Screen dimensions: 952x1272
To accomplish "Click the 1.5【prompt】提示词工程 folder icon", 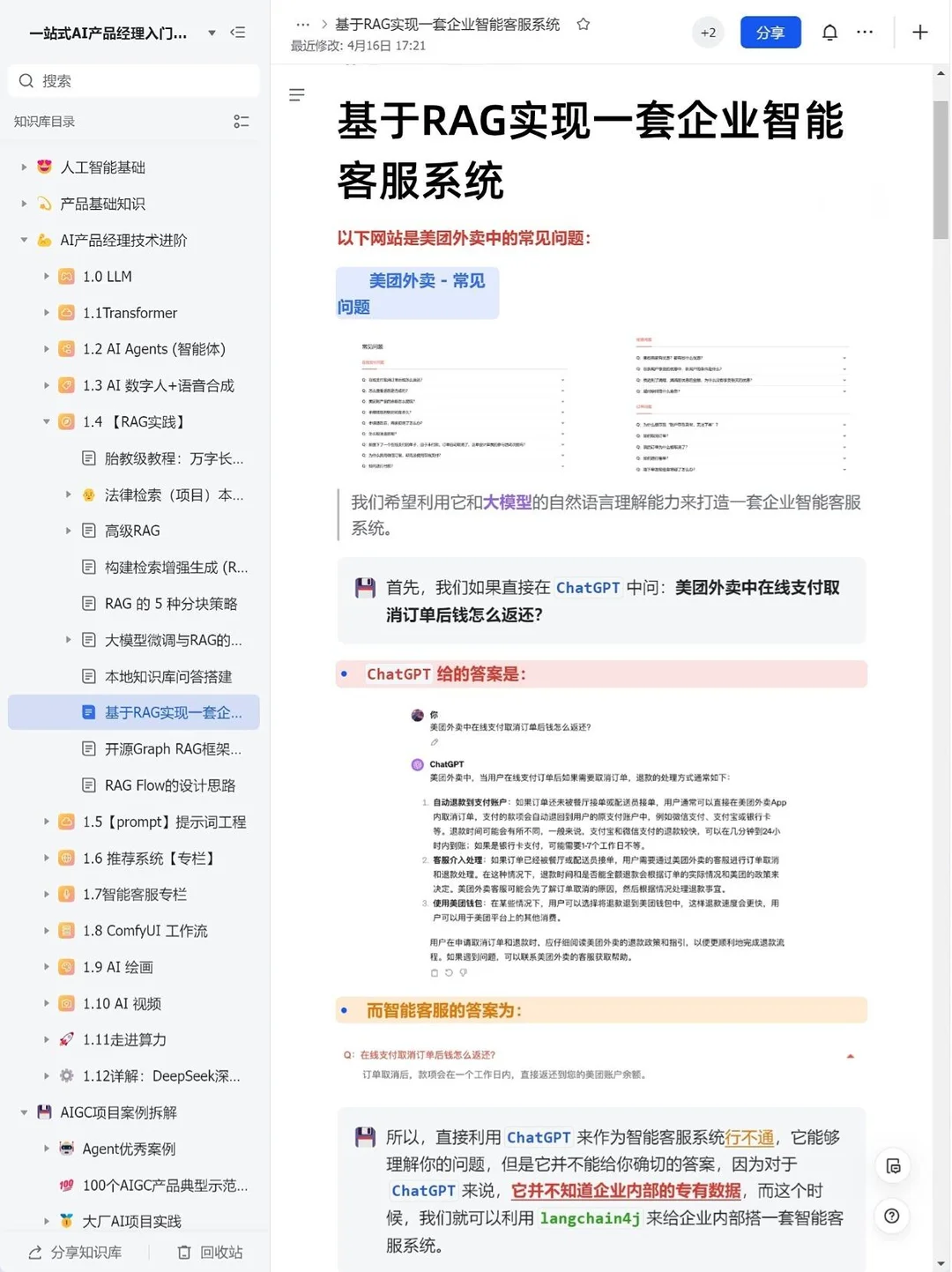I will click(66, 822).
